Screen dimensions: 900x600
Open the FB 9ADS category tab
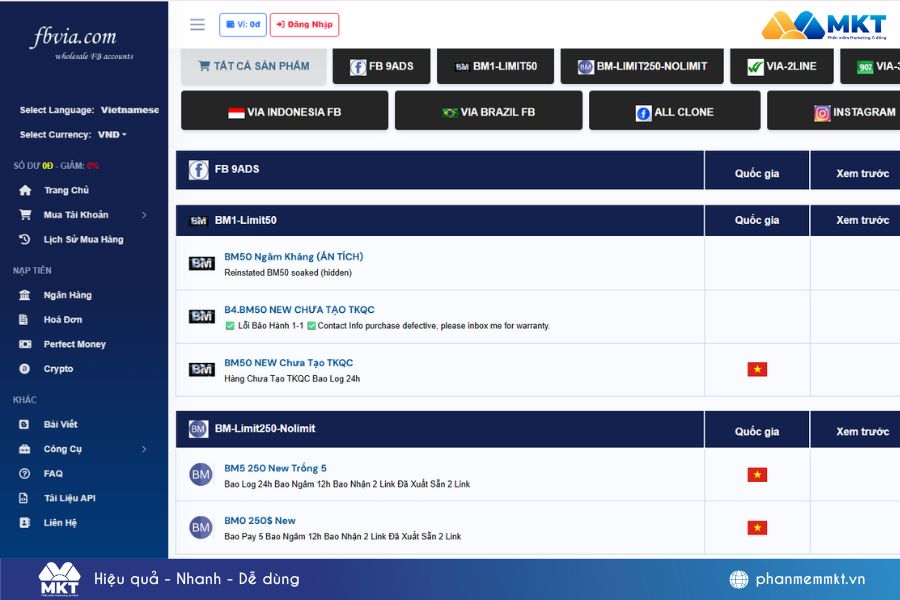click(382, 66)
